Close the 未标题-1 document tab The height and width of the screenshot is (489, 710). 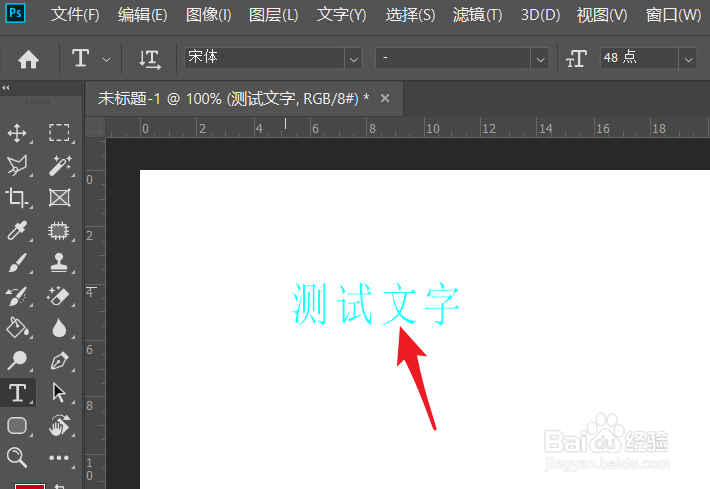click(x=385, y=98)
